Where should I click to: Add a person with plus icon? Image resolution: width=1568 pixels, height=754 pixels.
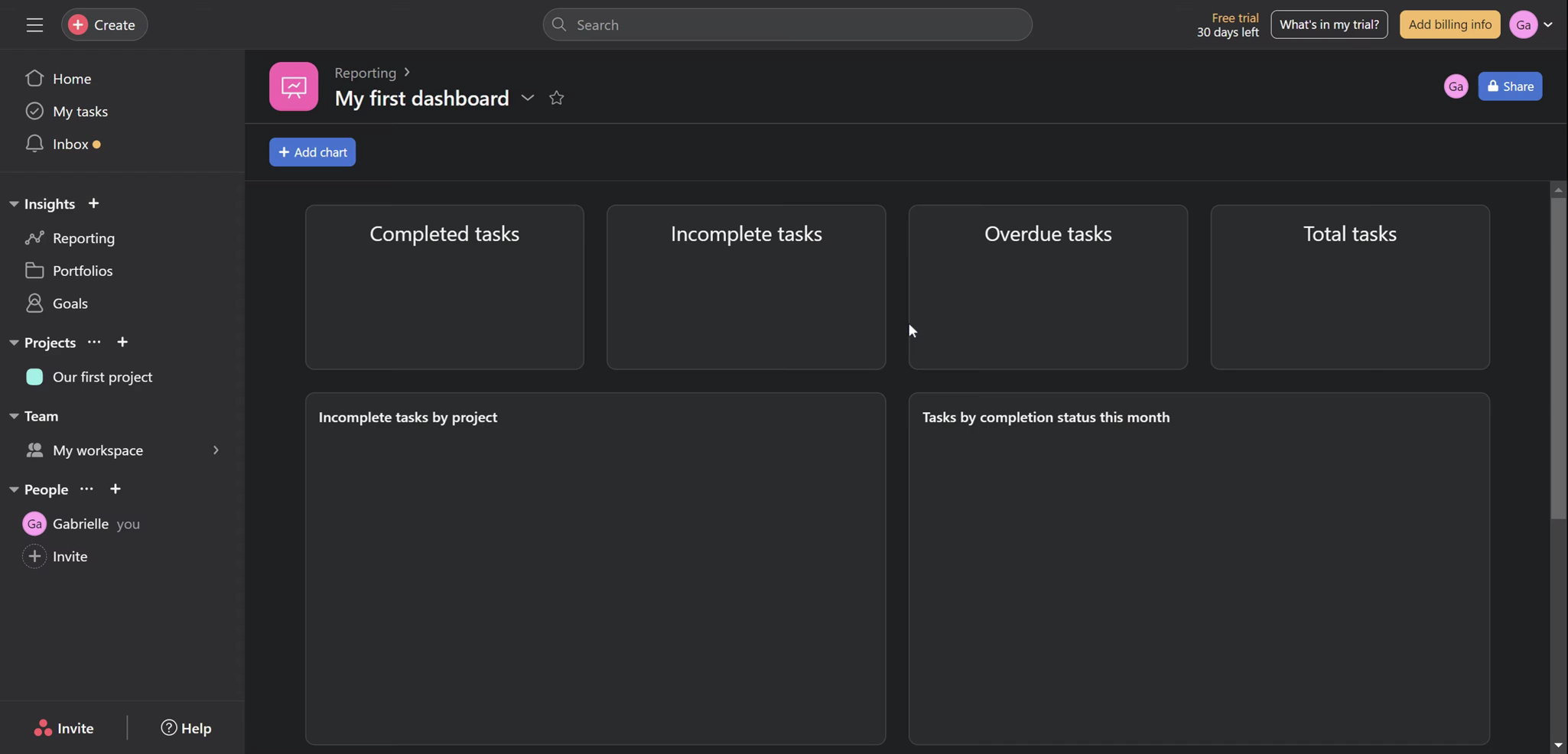115,489
